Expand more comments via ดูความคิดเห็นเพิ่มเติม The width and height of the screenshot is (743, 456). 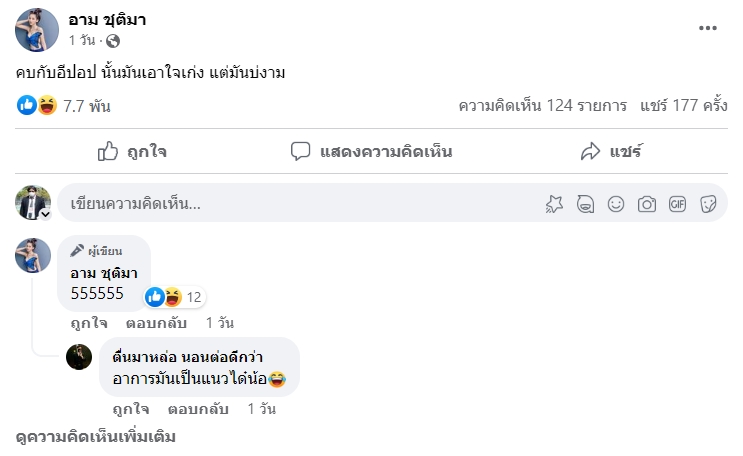(x=96, y=438)
